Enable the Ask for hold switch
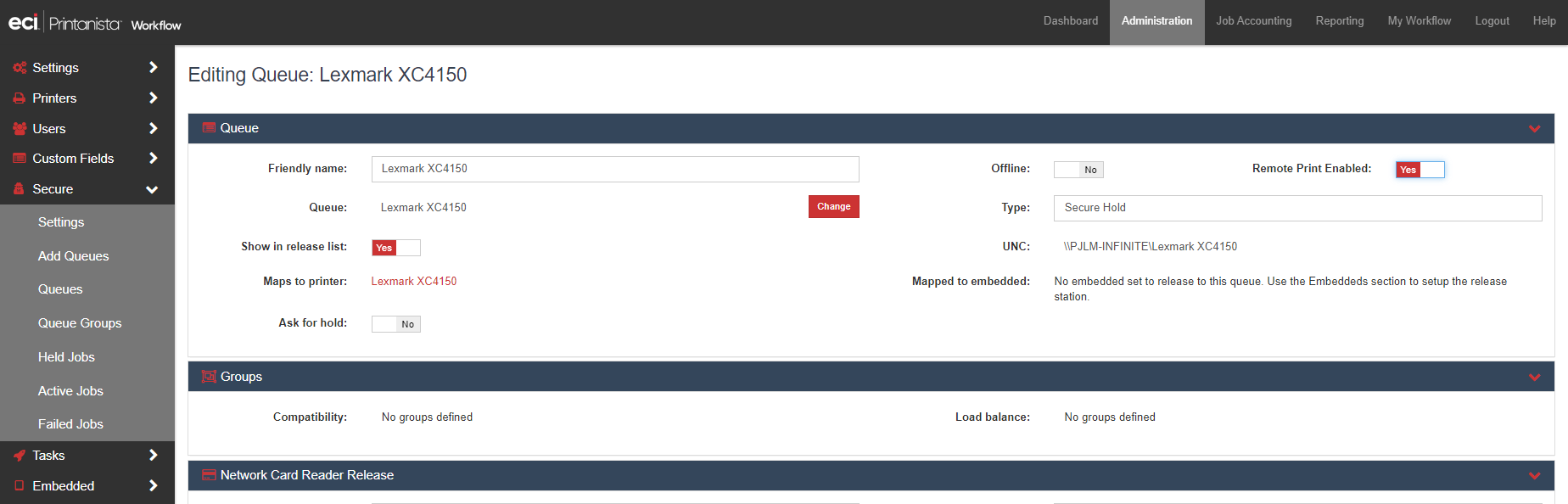This screenshot has height=504, width=1568. pos(395,324)
